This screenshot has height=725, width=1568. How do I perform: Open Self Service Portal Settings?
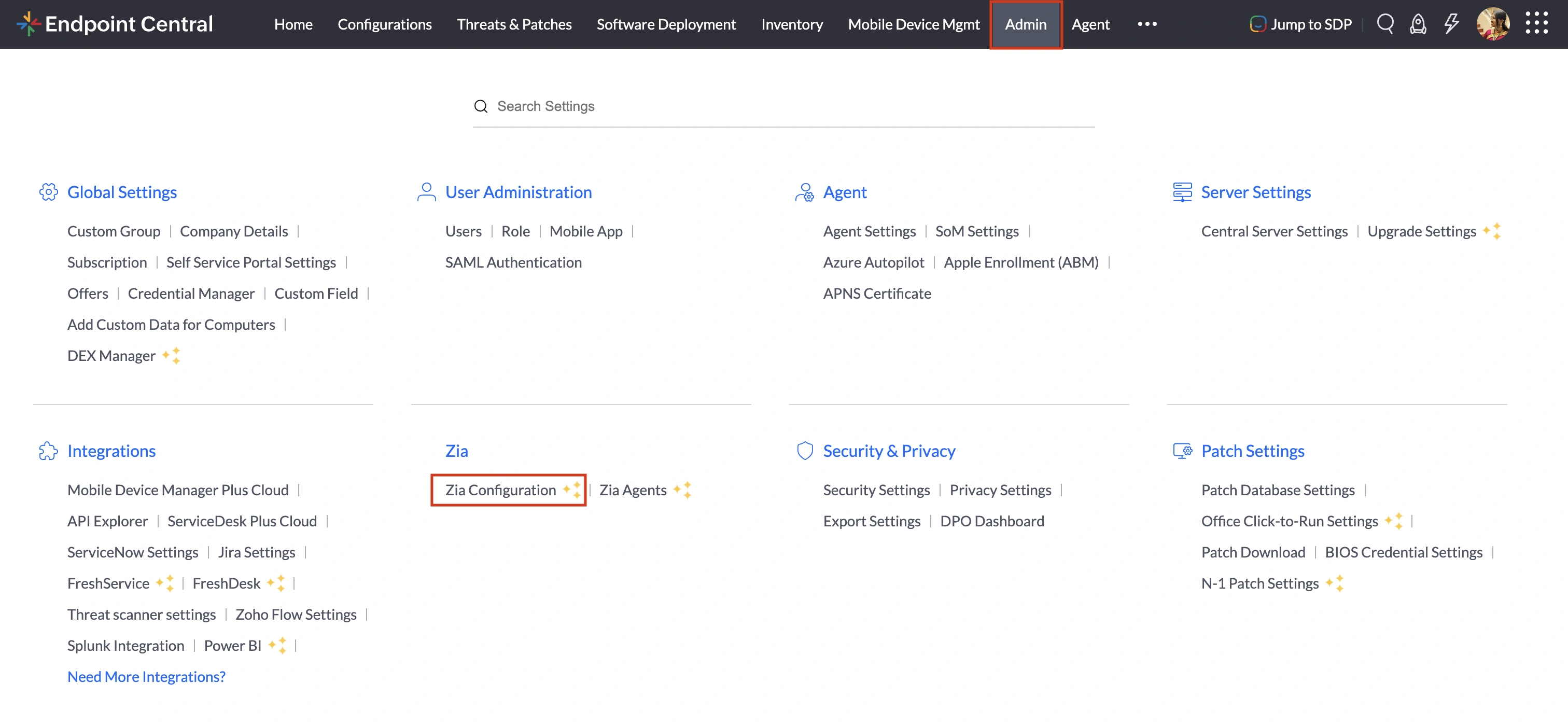251,262
